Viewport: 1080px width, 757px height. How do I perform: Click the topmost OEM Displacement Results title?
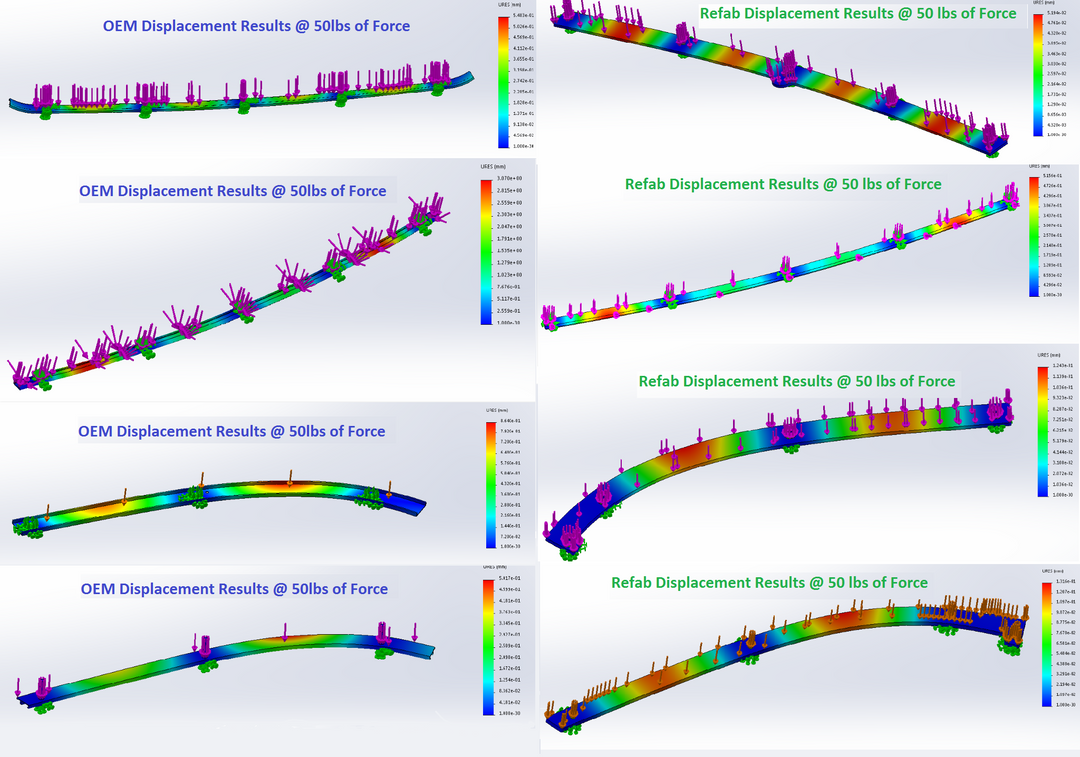pos(256,26)
